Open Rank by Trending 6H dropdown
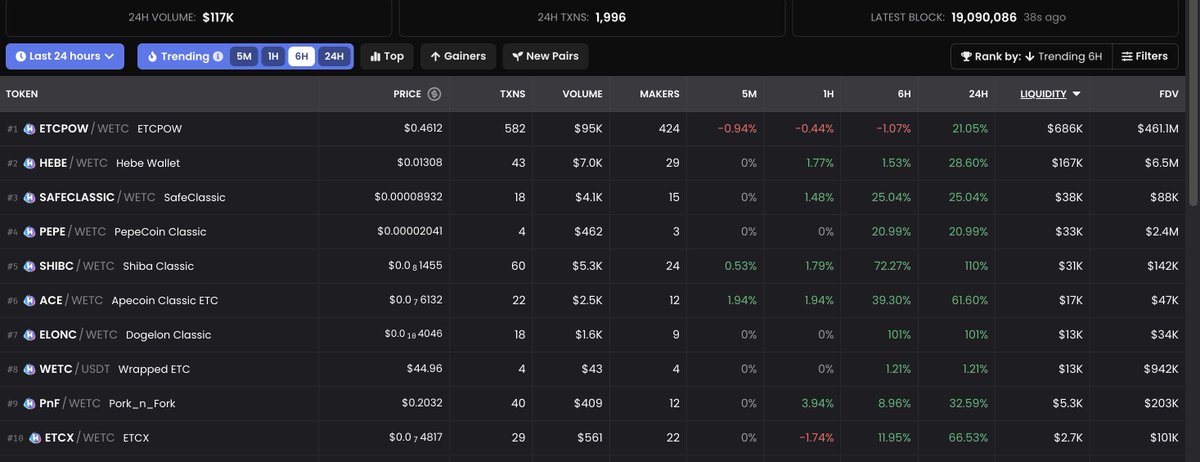Screen dimensions: 1200x462 (x=1030, y=56)
